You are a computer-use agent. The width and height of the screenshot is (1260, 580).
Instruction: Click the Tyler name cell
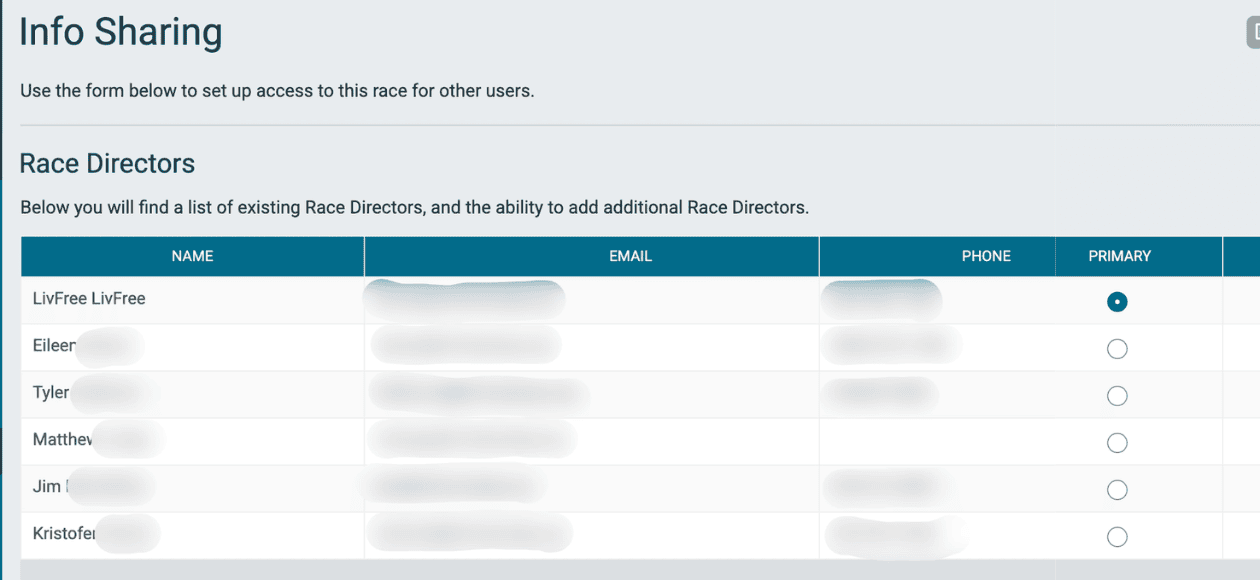192,394
